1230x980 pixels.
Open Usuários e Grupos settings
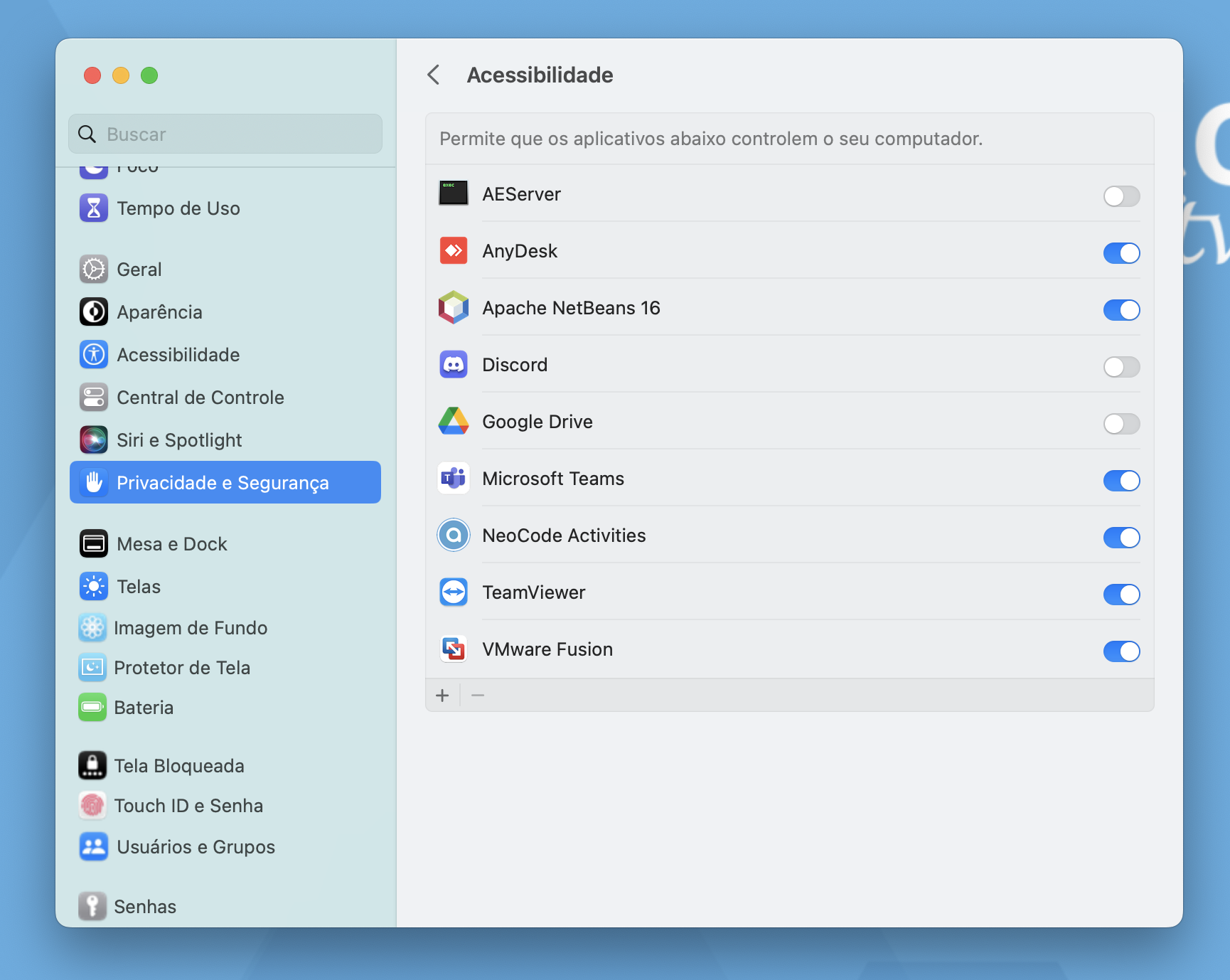[225, 846]
